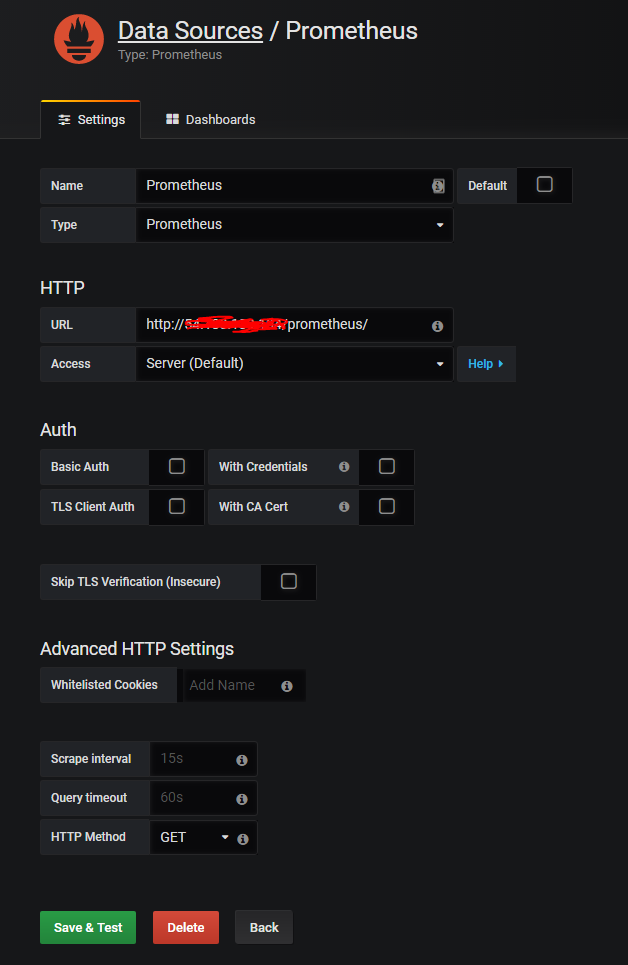Viewport: 628px width, 965px height.
Task: Click the With Credentials info icon
Action: 344,466
